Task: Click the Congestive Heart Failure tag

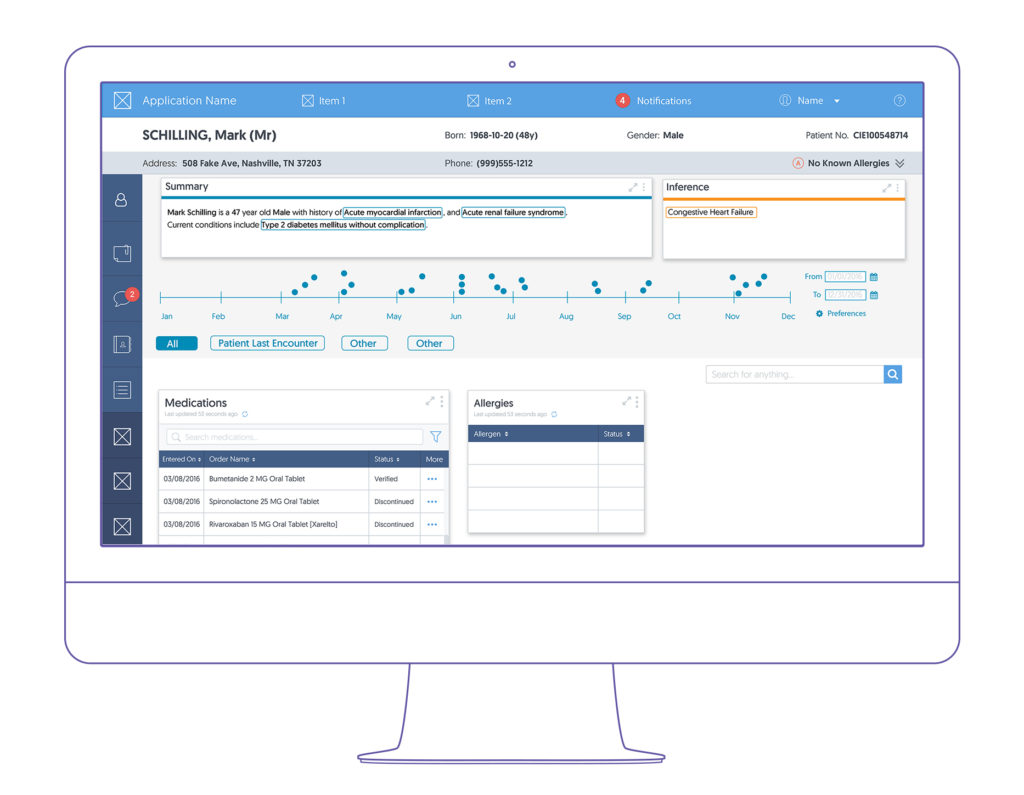Action: point(710,212)
